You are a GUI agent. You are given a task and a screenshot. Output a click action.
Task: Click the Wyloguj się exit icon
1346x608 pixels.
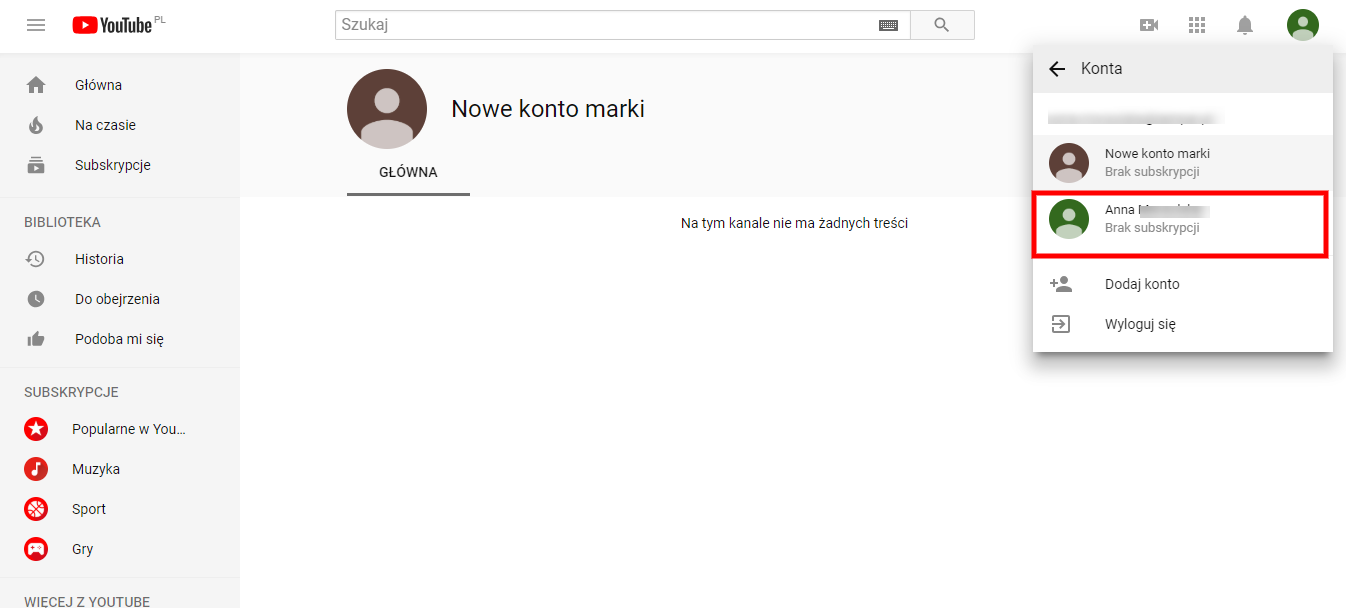coord(1061,323)
